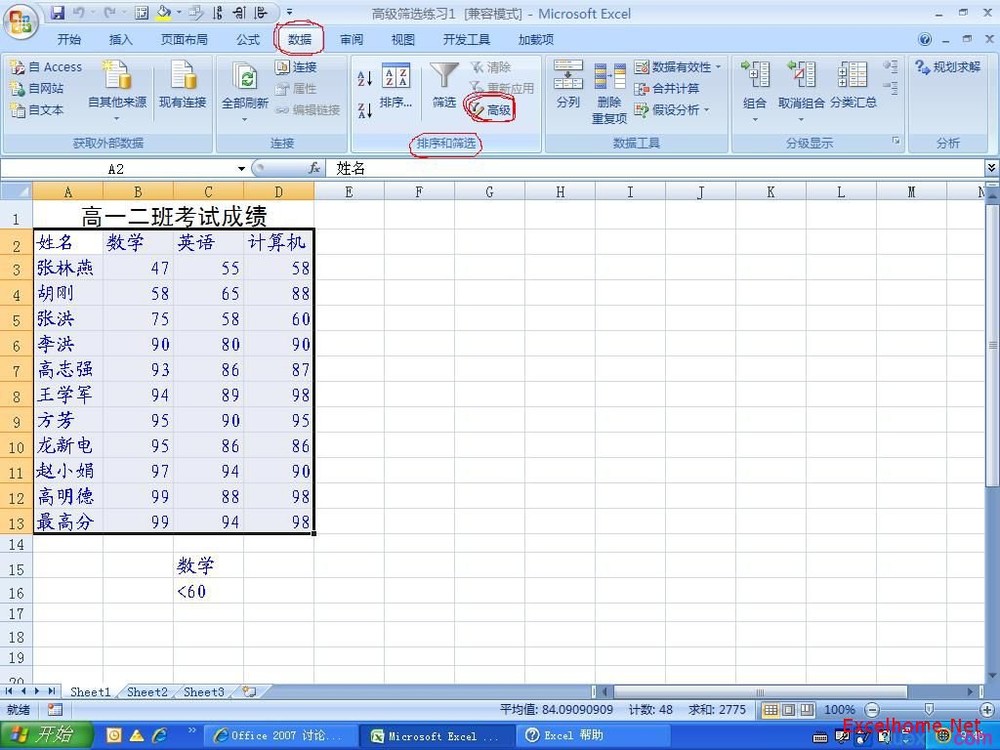This screenshot has width=1000, height=750.
Task: Click Consolidate (合并计算)
Action: pos(667,88)
